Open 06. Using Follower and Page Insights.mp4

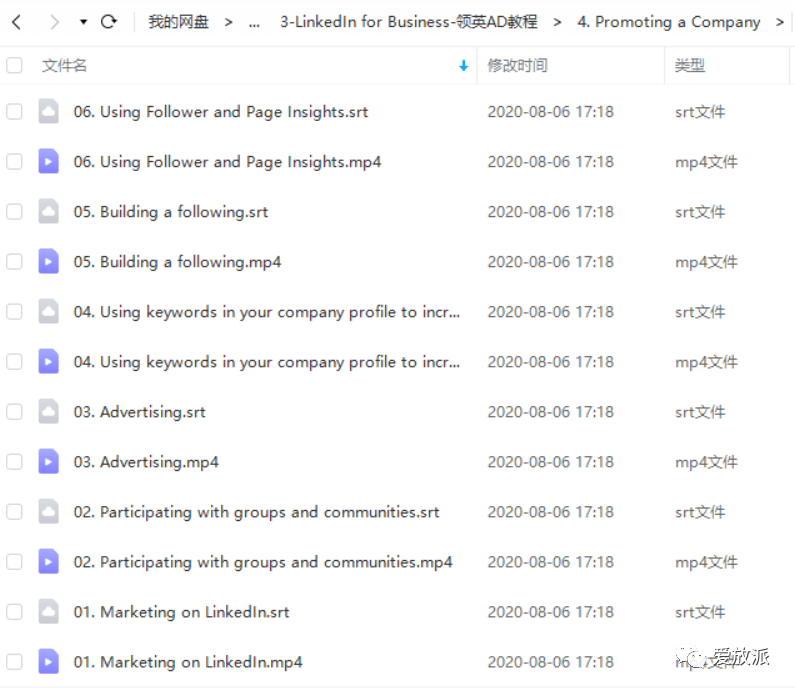(227, 162)
